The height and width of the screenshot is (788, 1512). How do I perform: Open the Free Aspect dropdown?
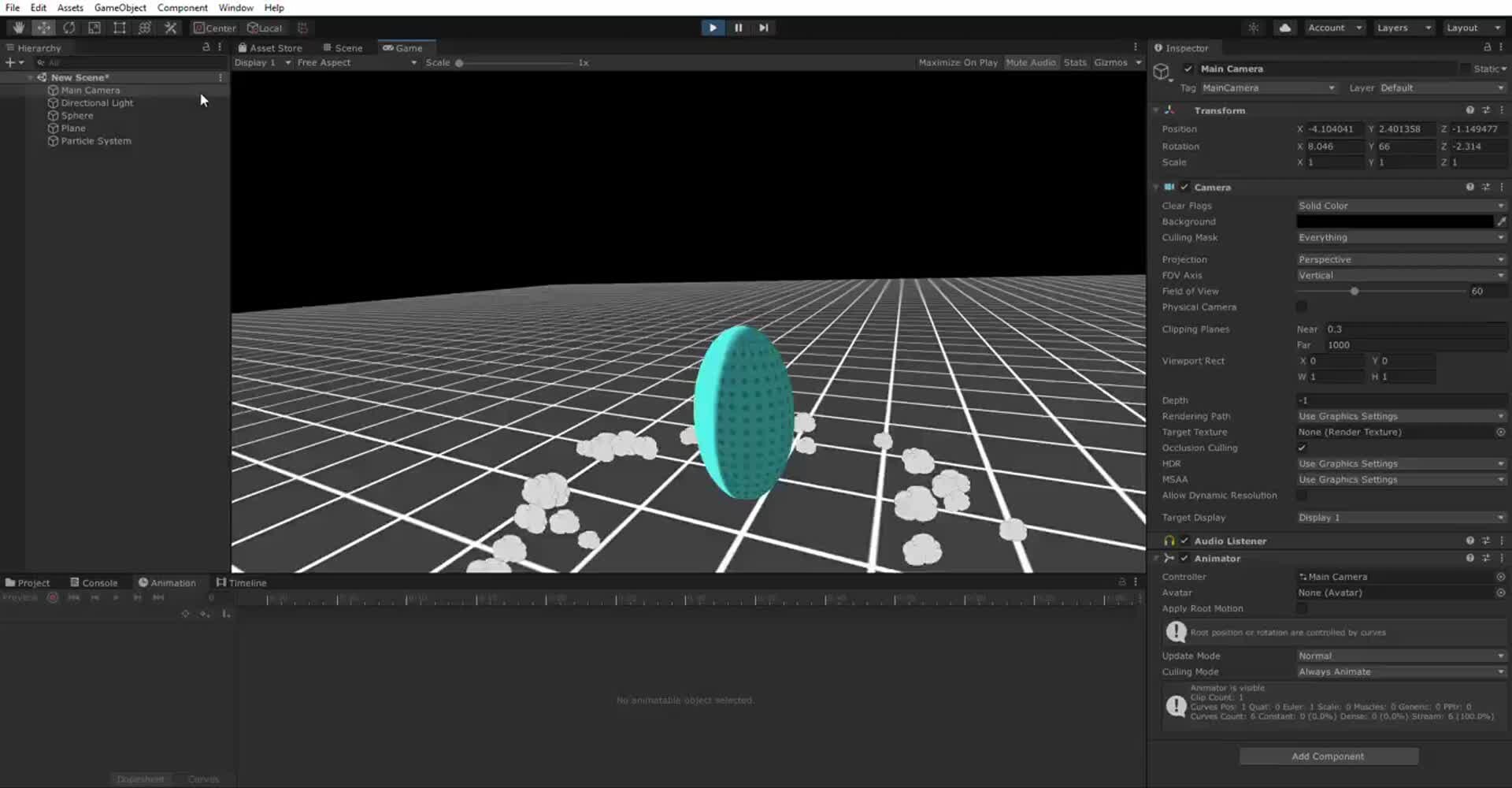356,62
